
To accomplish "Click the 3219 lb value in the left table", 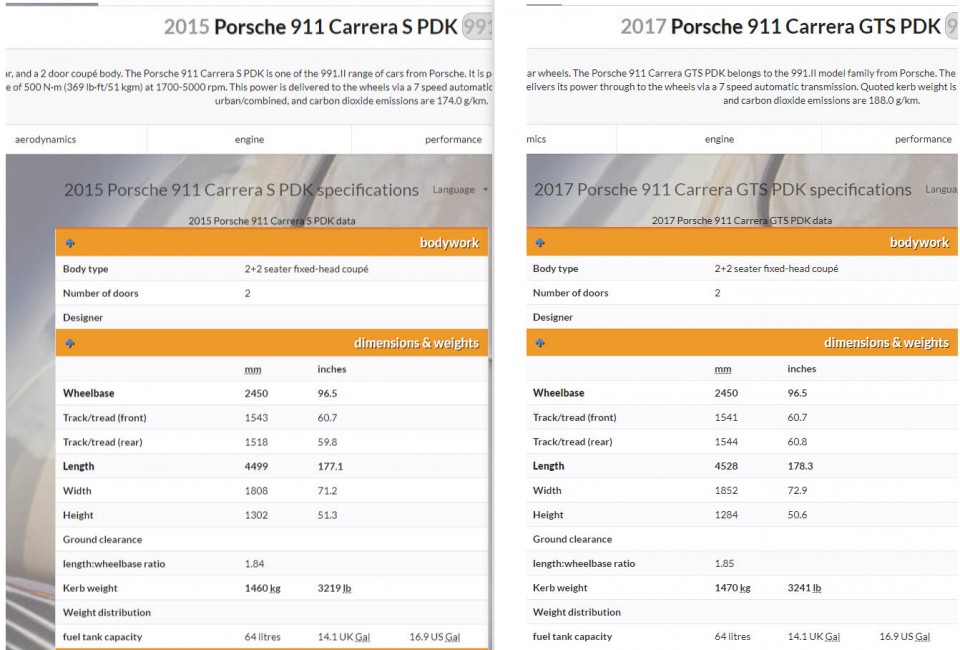I will coord(334,588).
